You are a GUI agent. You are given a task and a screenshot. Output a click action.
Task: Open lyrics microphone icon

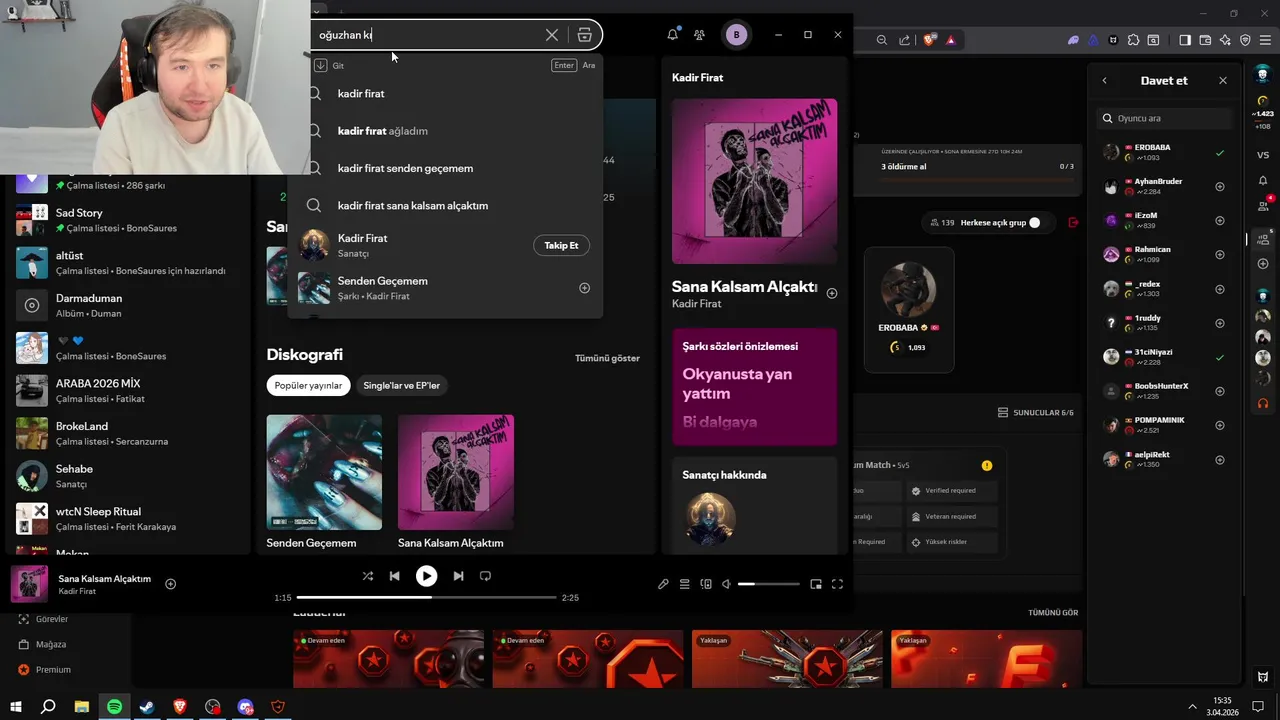(x=663, y=584)
